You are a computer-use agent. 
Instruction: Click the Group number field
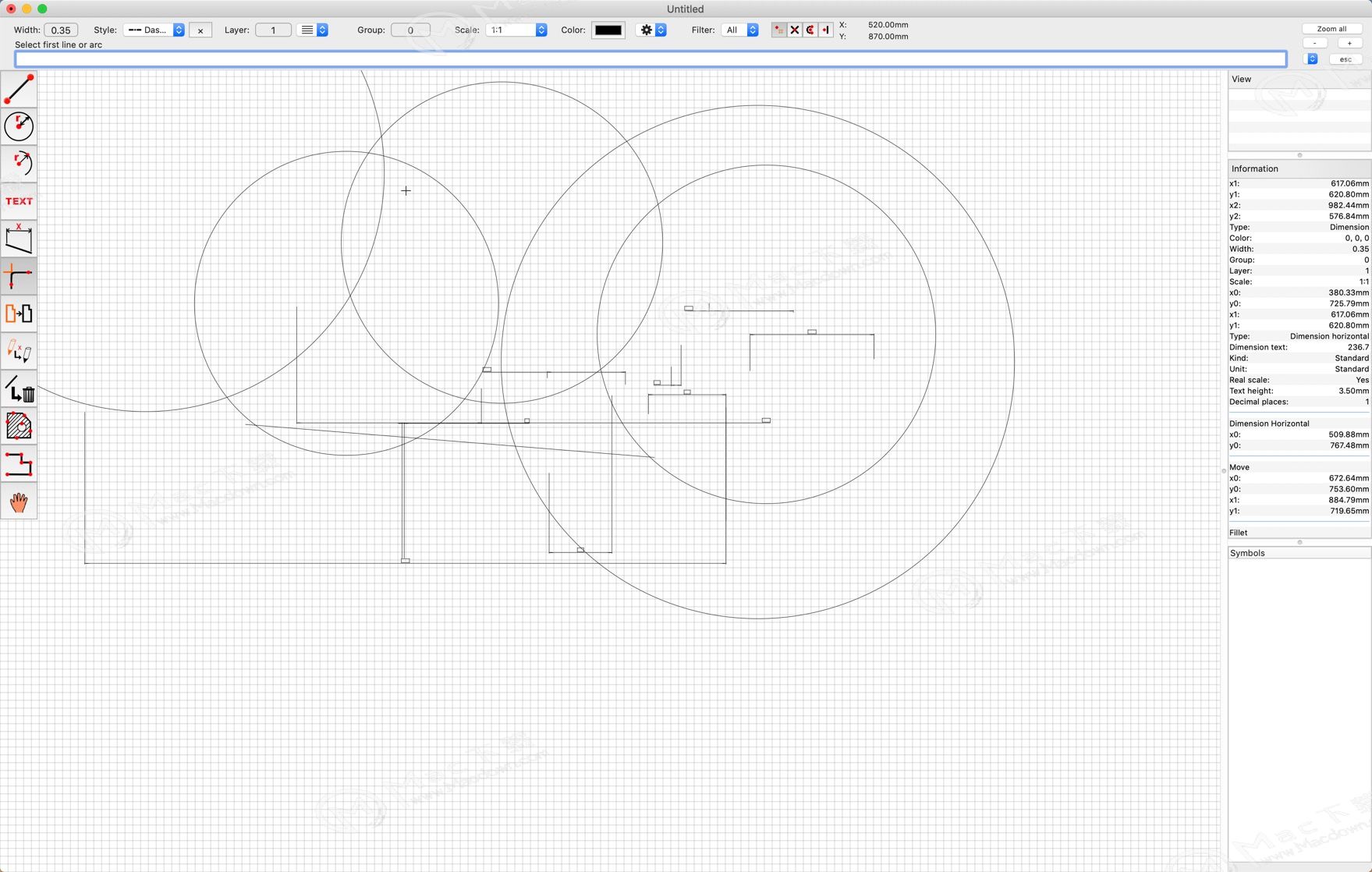click(410, 30)
